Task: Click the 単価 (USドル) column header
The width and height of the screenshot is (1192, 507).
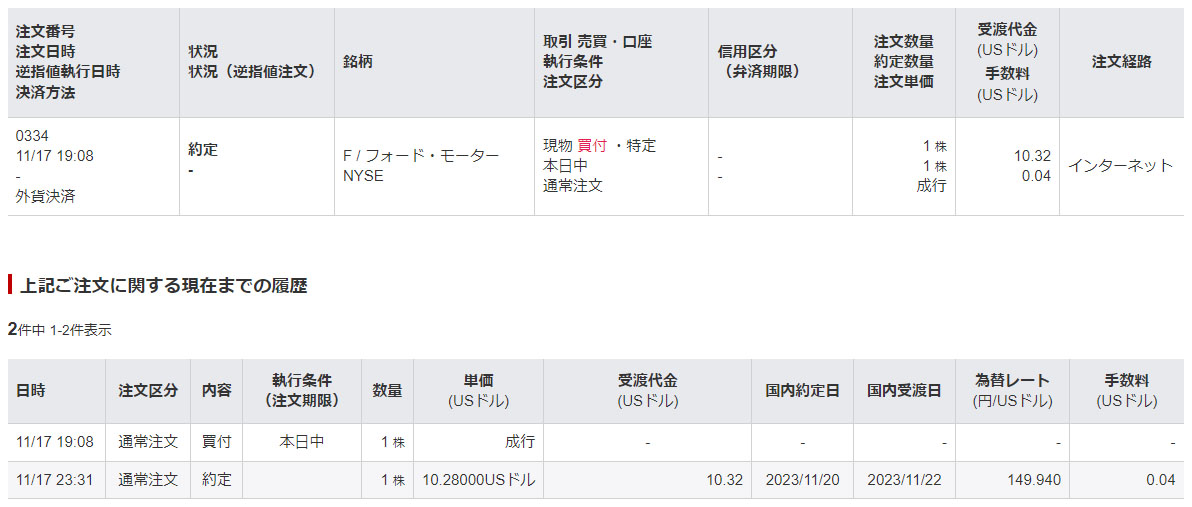Action: [x=478, y=391]
